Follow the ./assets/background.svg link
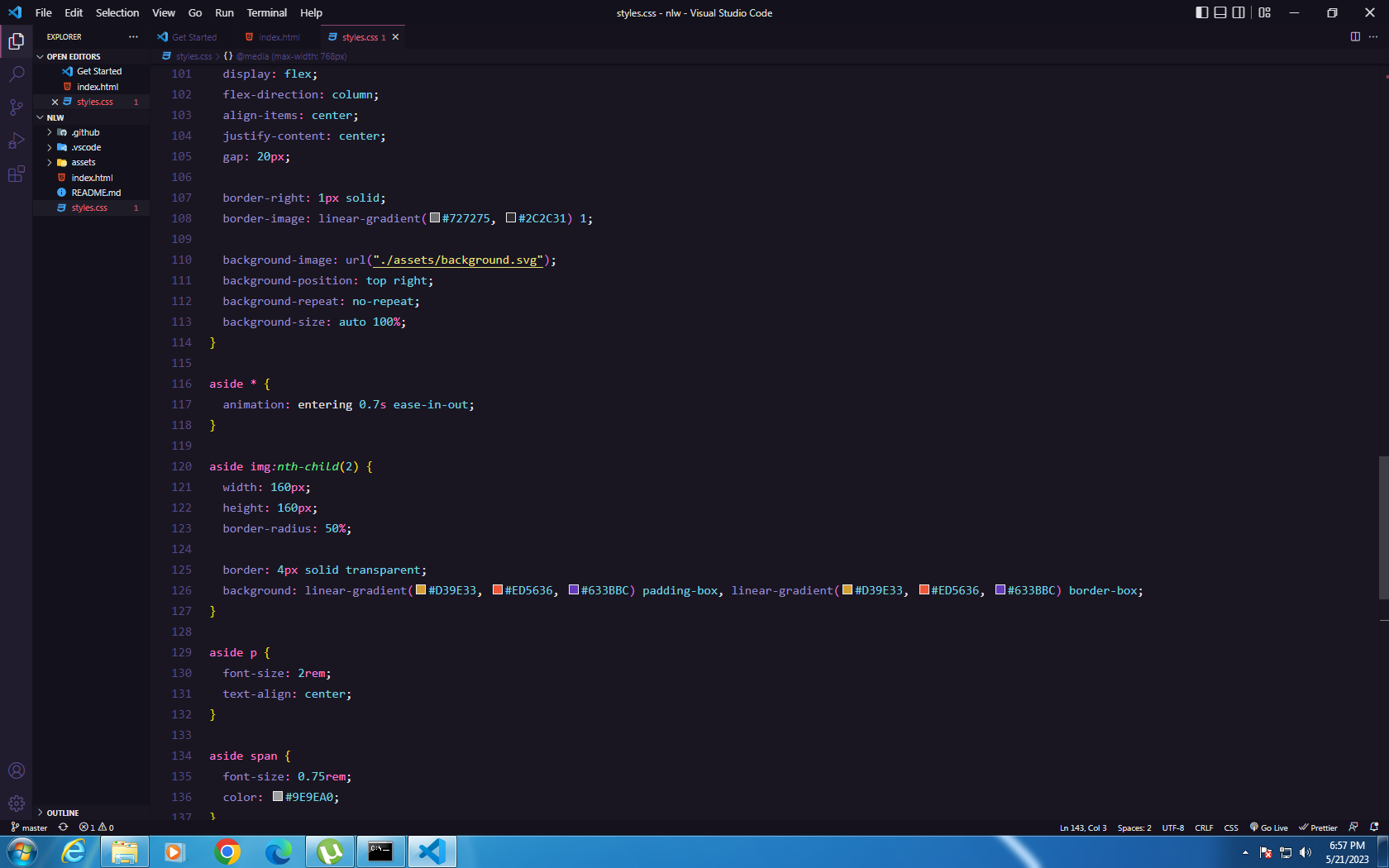This screenshot has width=1389, height=868. click(x=458, y=260)
